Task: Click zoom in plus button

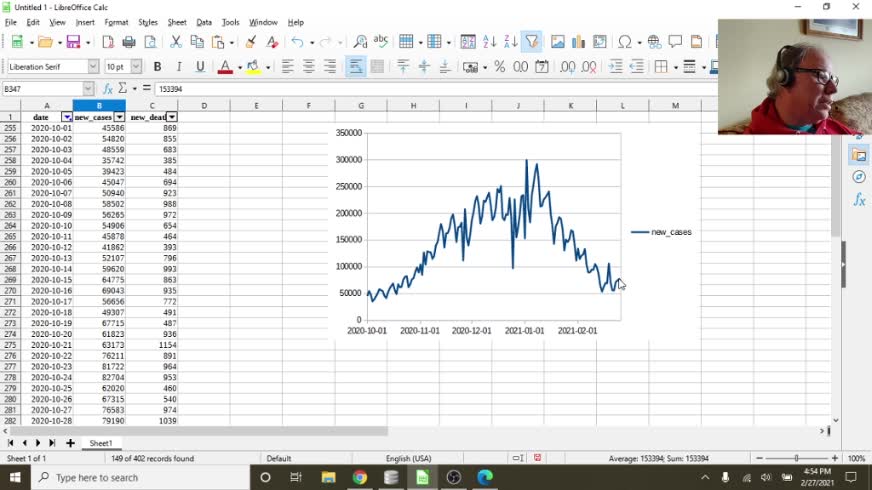Action: coord(835,458)
